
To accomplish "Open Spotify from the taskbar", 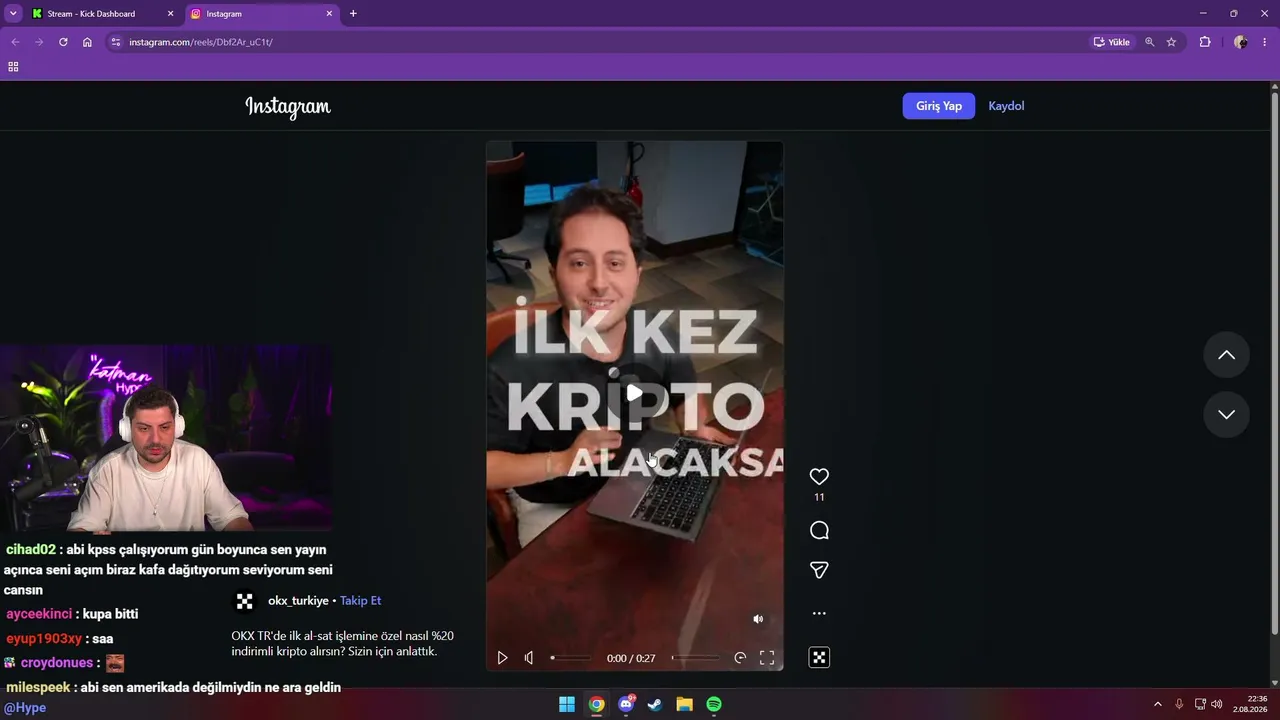I will tap(714, 704).
